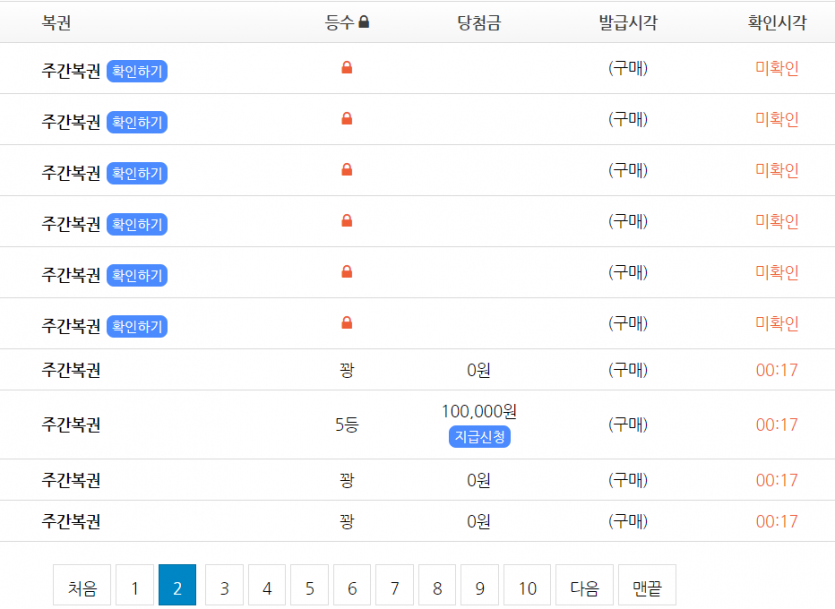Screen dimensions: 835x609
Task: Click (구매) in the first row
Action: pyautogui.click(x=628, y=68)
